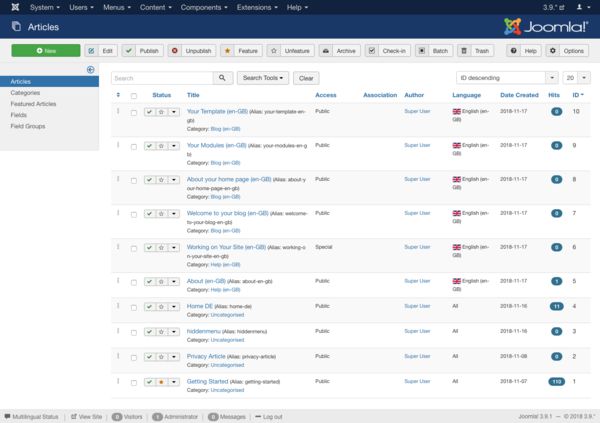Open the System menu
The width and height of the screenshot is (600, 423).
[x=45, y=7]
